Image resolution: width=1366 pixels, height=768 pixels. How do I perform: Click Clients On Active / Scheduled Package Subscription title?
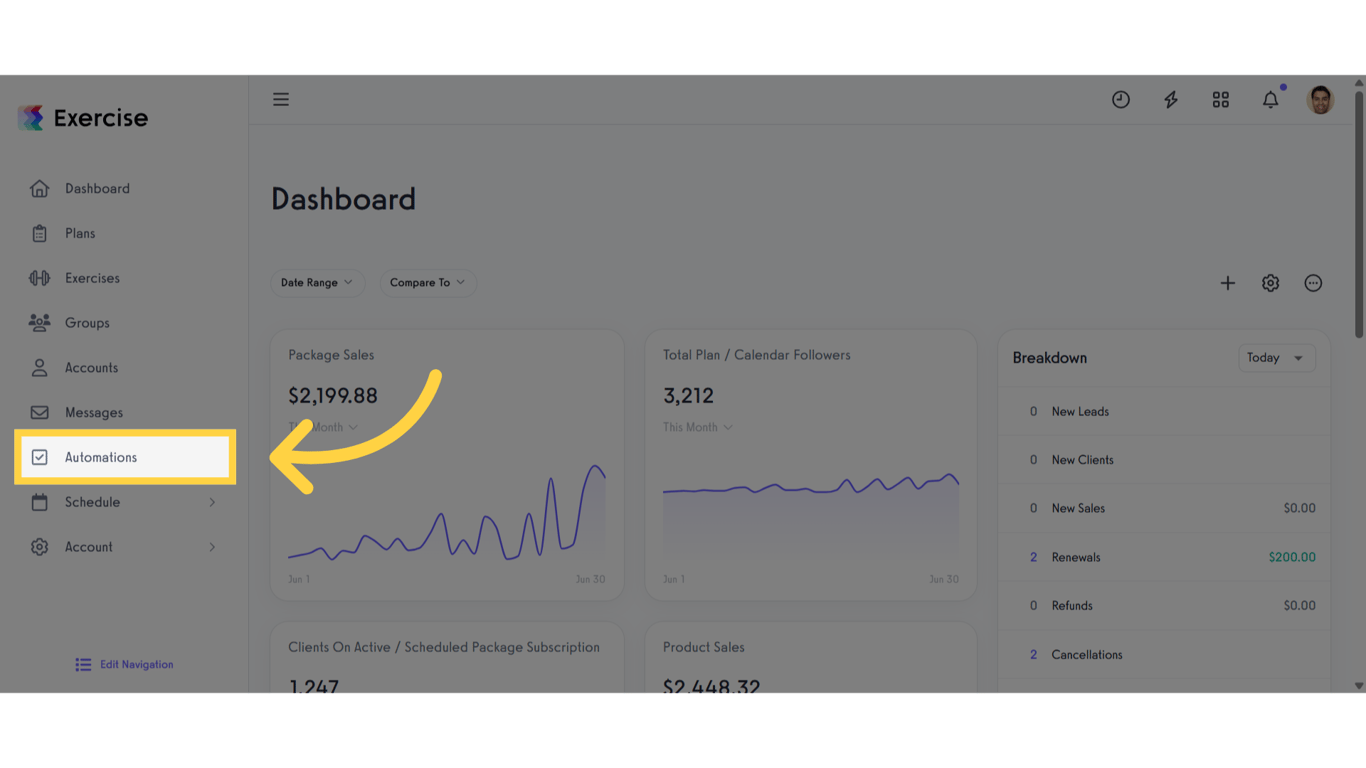444,648
